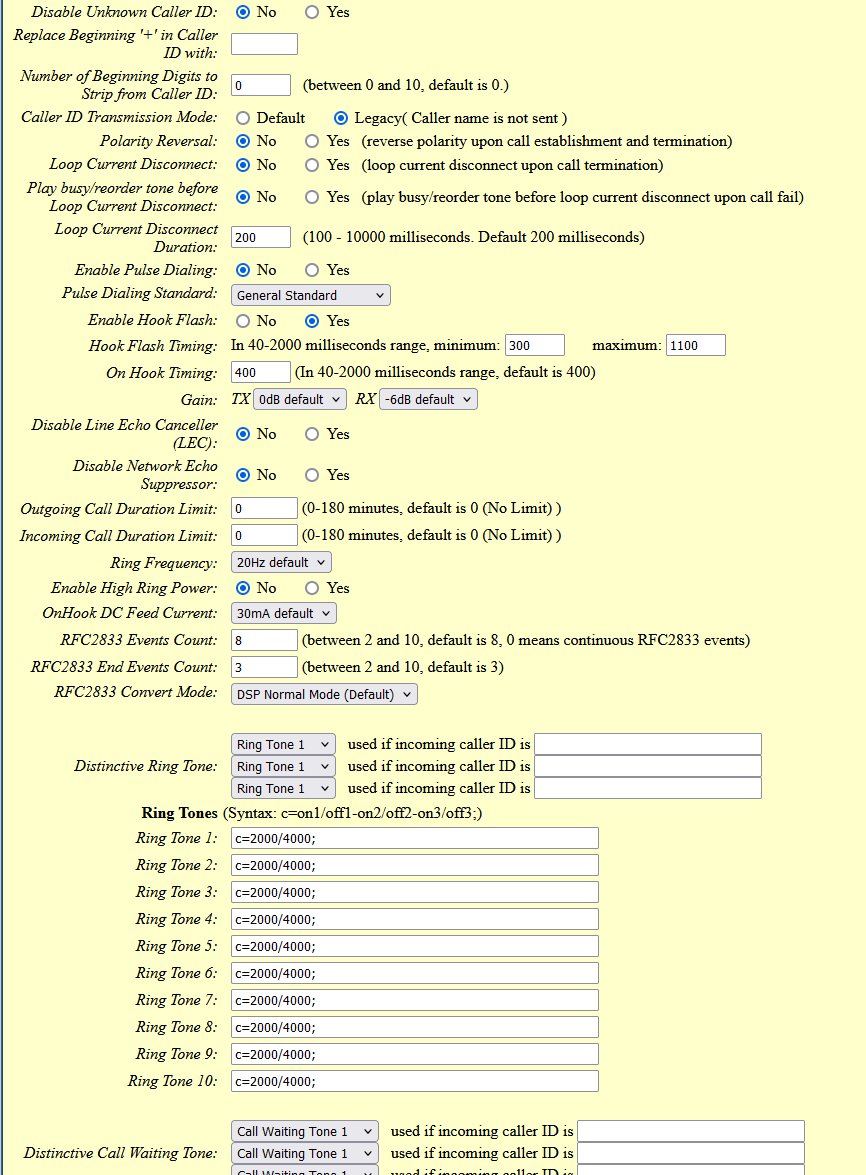Screen dimensions: 866x1175
Task: Focus the On Hook Timing field
Action: click(261, 372)
